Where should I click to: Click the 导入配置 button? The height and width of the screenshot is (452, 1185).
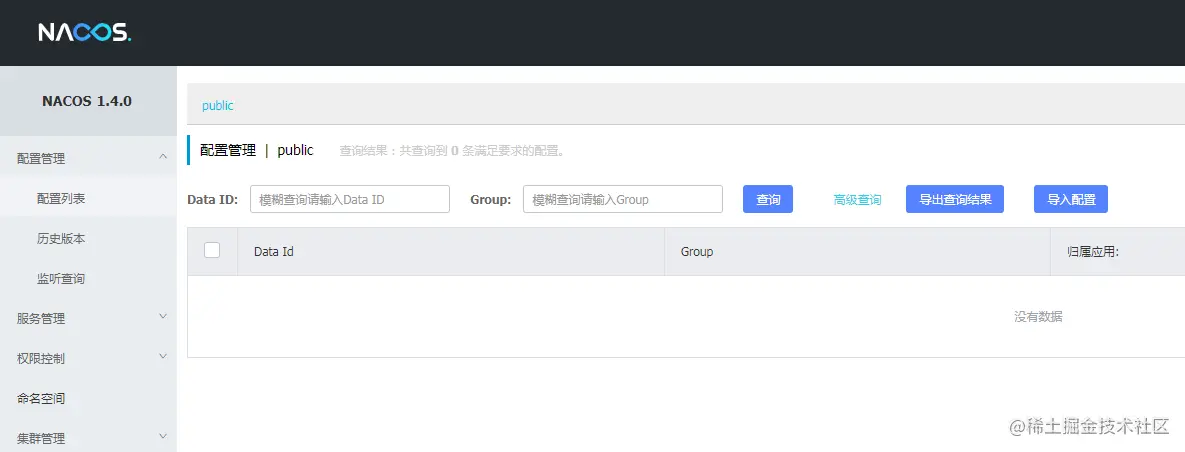pyautogui.click(x=1071, y=200)
